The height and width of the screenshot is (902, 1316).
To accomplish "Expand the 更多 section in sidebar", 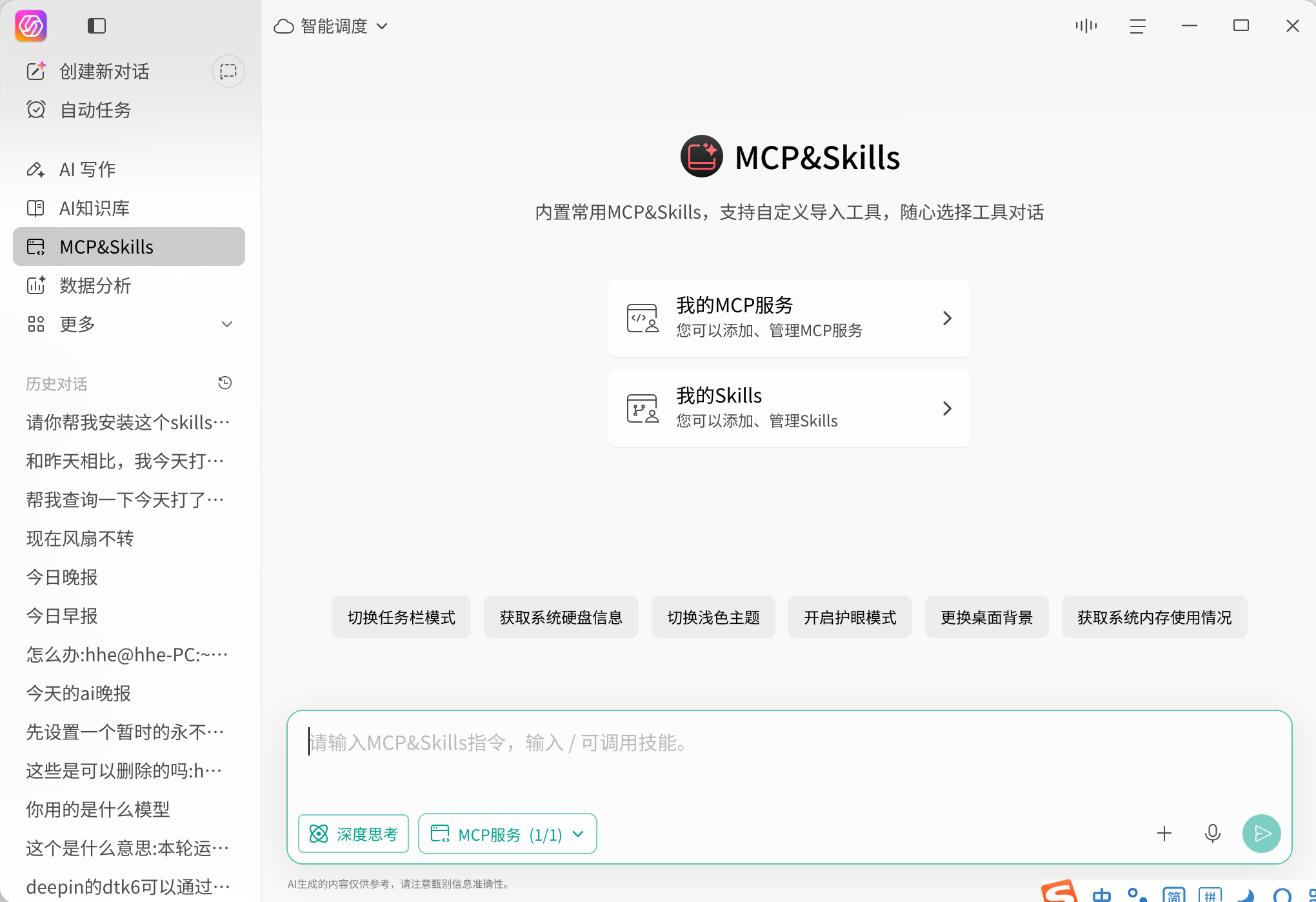I will coord(129,324).
